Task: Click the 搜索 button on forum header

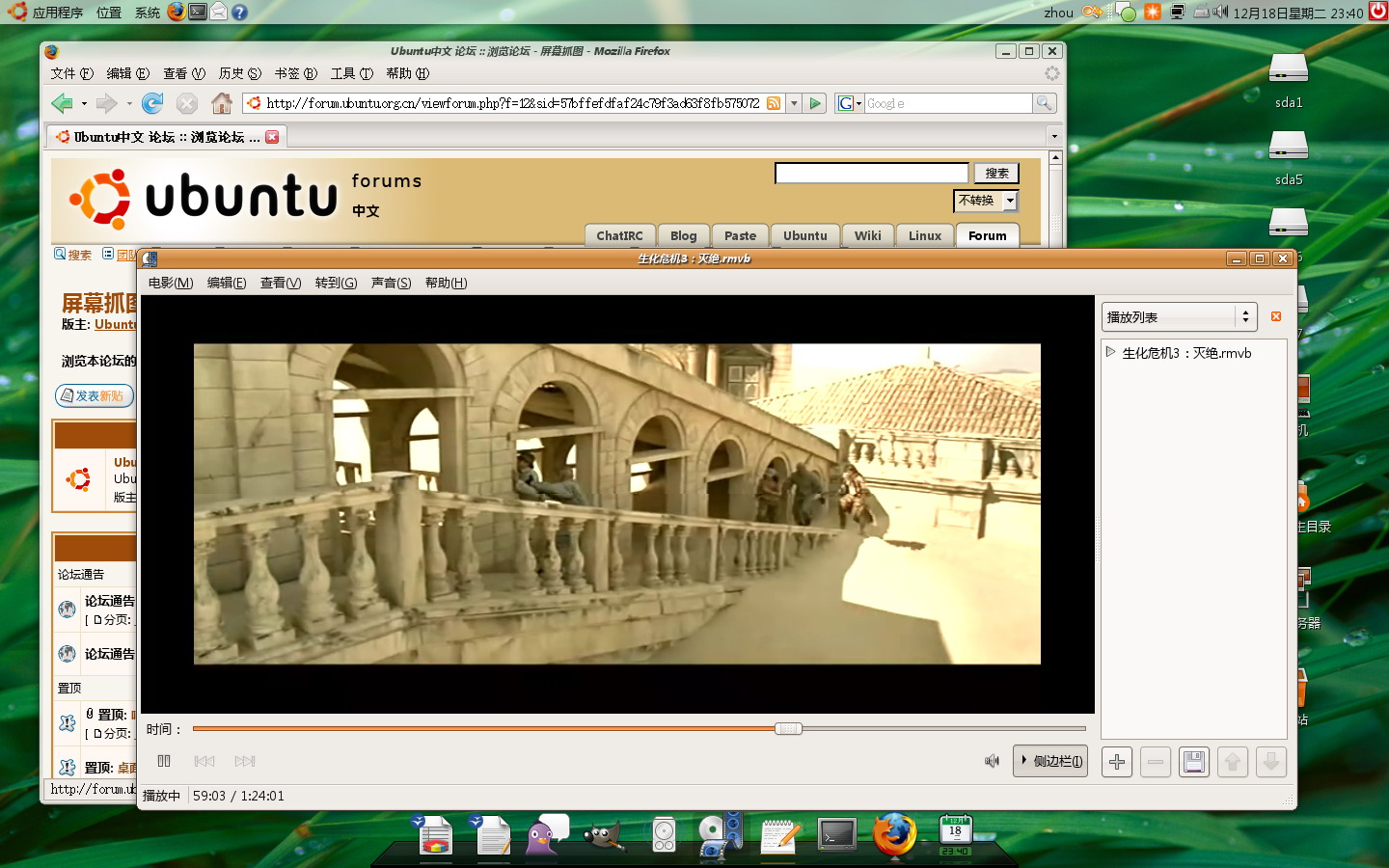Action: (x=996, y=174)
